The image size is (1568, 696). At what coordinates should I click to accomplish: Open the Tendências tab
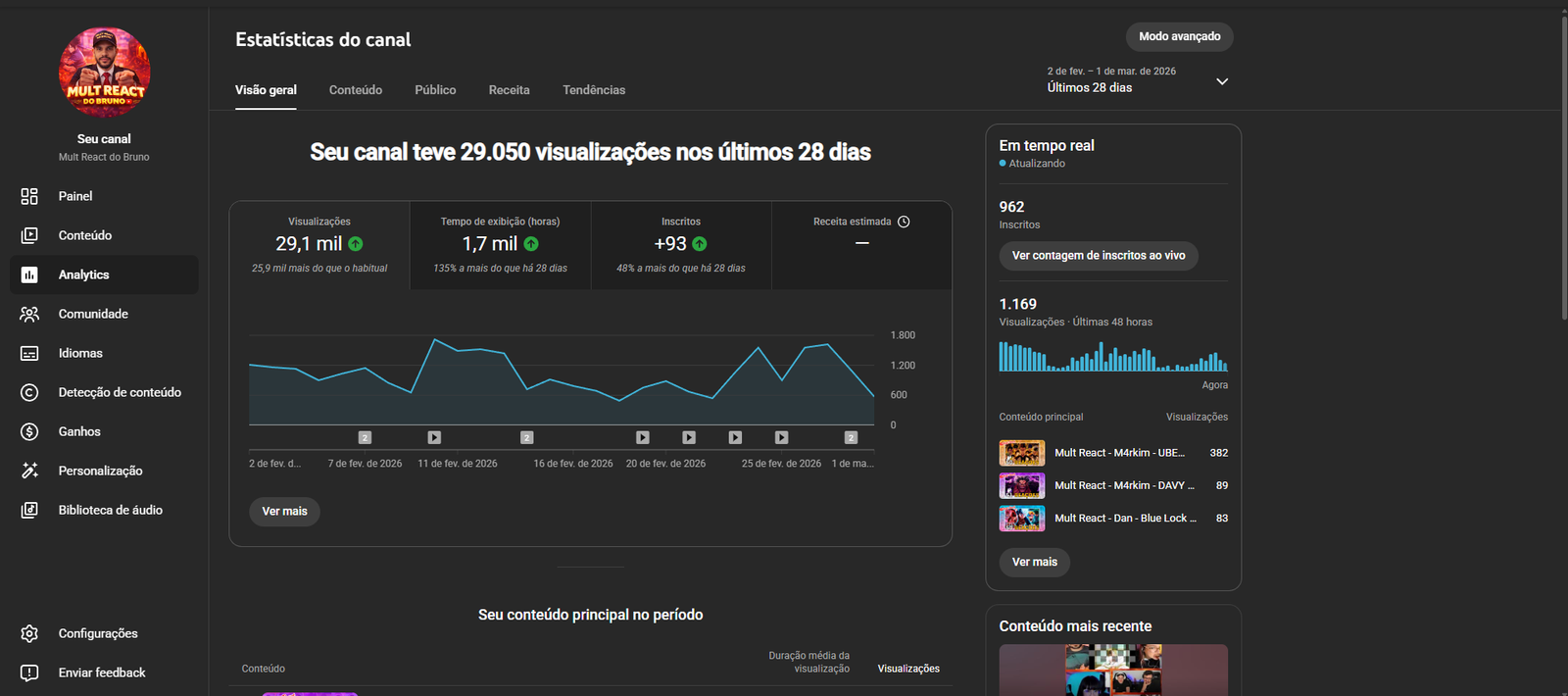[x=594, y=90]
